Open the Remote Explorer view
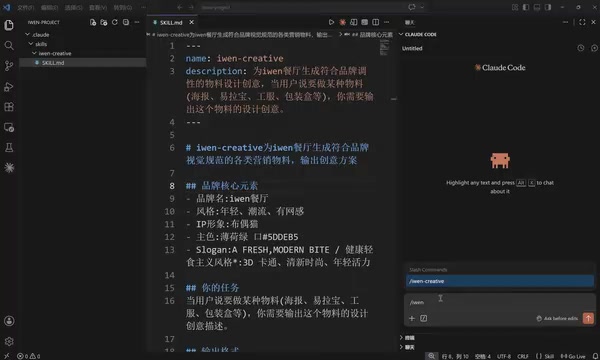This screenshot has width=600, height=360. pyautogui.click(x=9, y=127)
